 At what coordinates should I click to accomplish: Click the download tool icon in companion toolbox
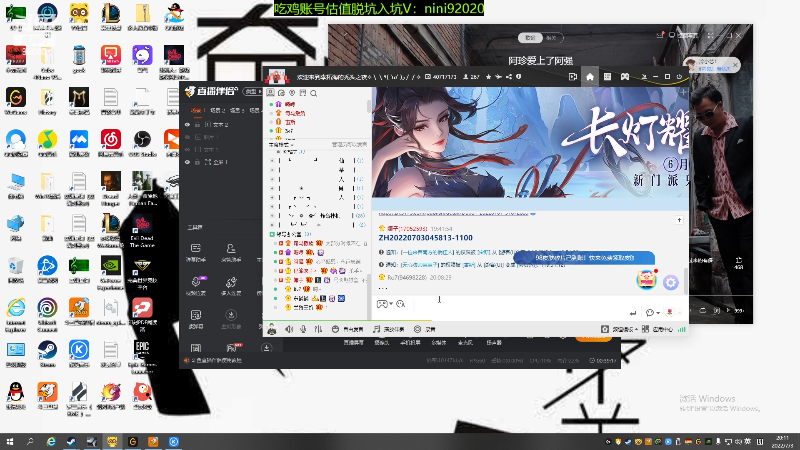click(231, 318)
